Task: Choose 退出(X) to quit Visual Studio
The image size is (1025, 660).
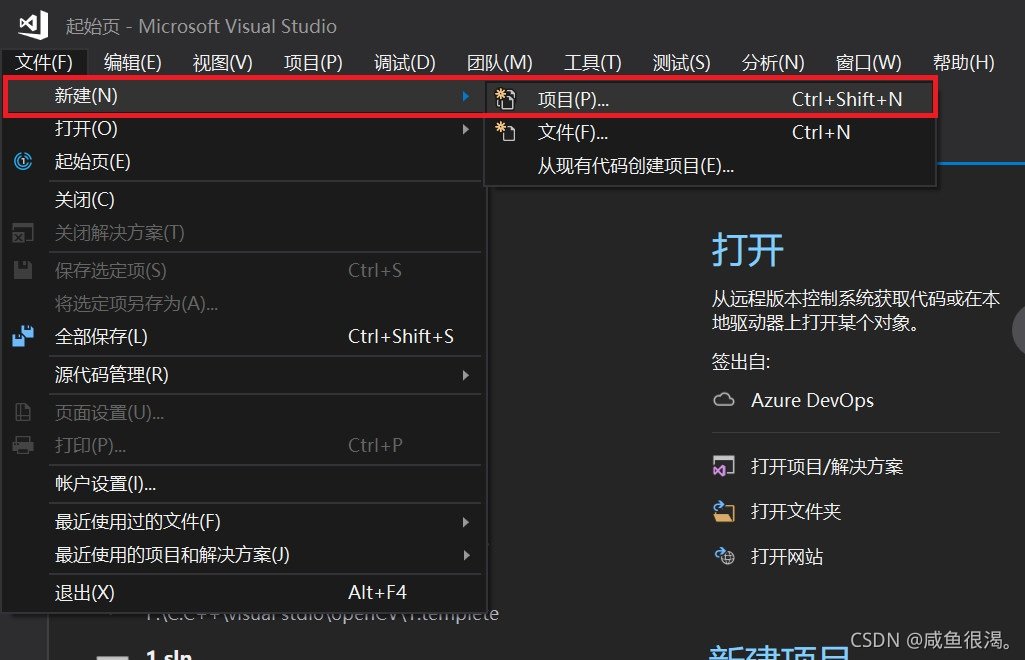Action: (x=244, y=593)
